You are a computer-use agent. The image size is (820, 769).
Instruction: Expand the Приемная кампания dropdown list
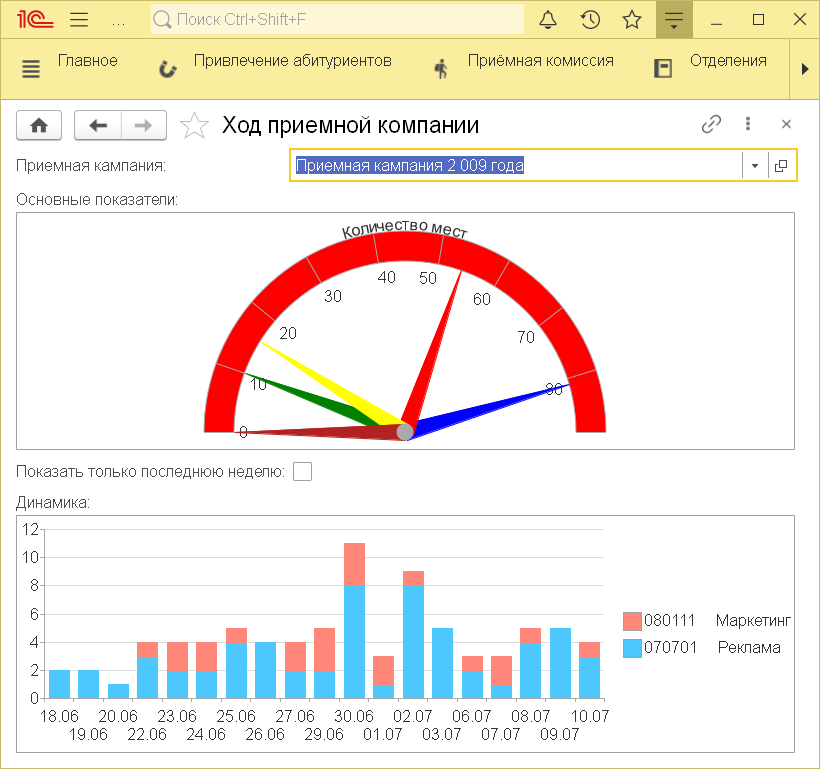pyautogui.click(x=755, y=166)
